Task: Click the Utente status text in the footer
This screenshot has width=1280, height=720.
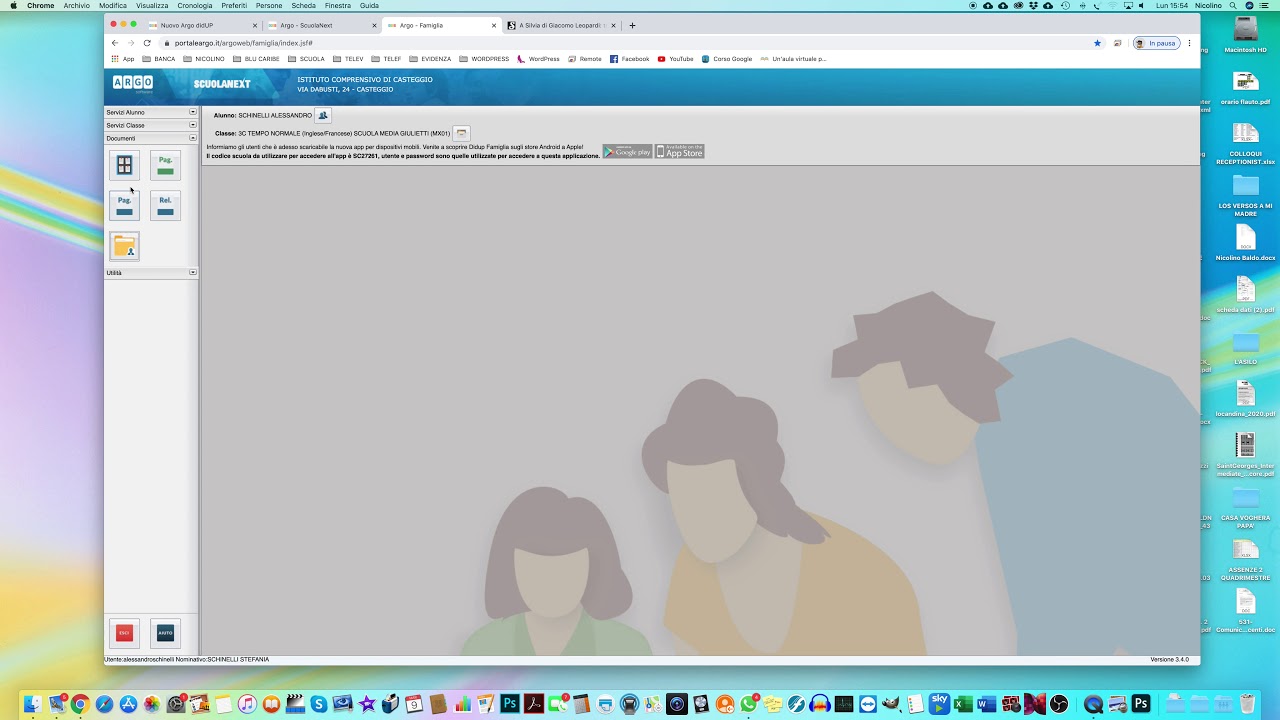Action: tap(187, 659)
